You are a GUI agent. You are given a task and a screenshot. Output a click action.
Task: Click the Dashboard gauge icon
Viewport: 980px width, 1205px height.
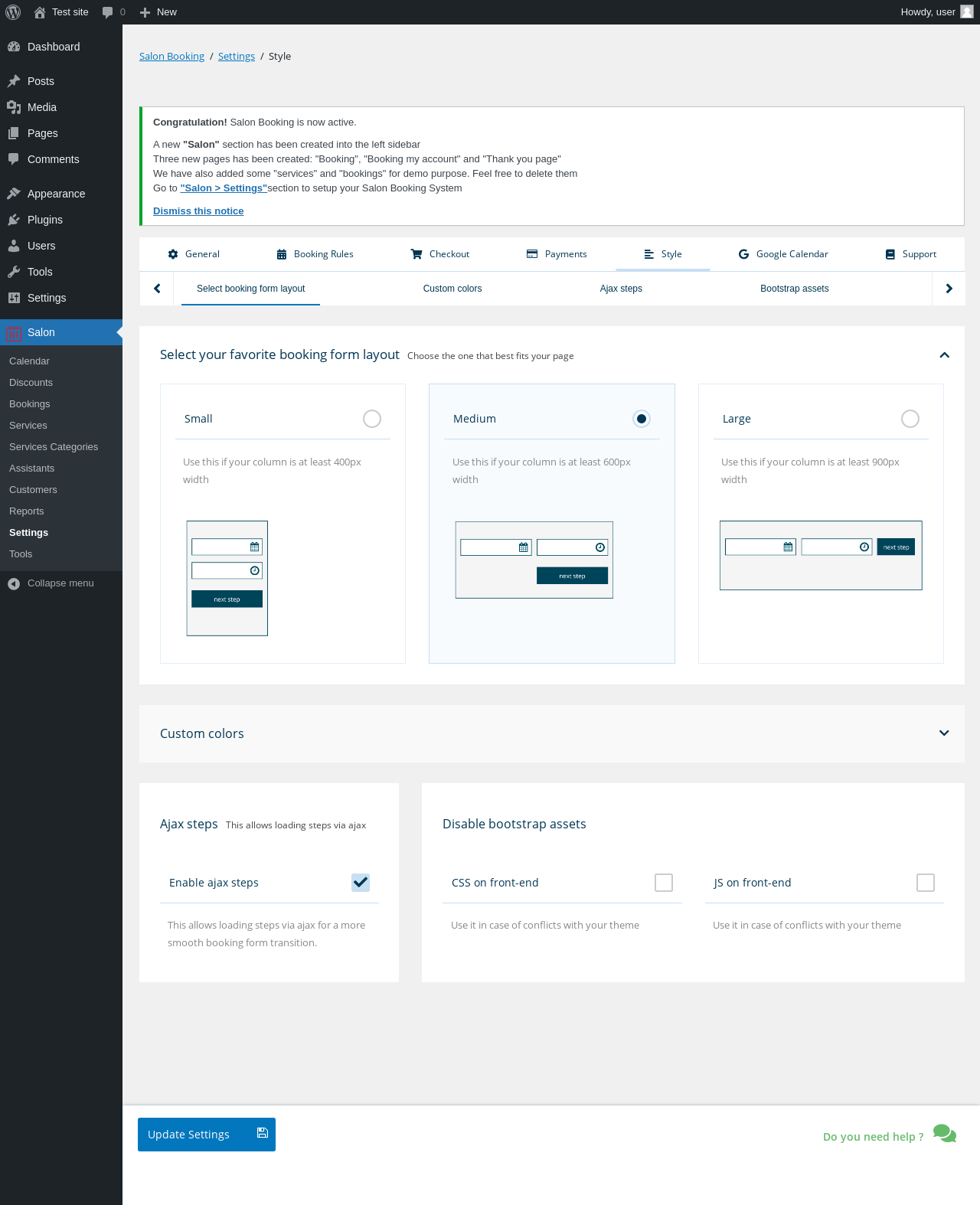pyautogui.click(x=14, y=47)
